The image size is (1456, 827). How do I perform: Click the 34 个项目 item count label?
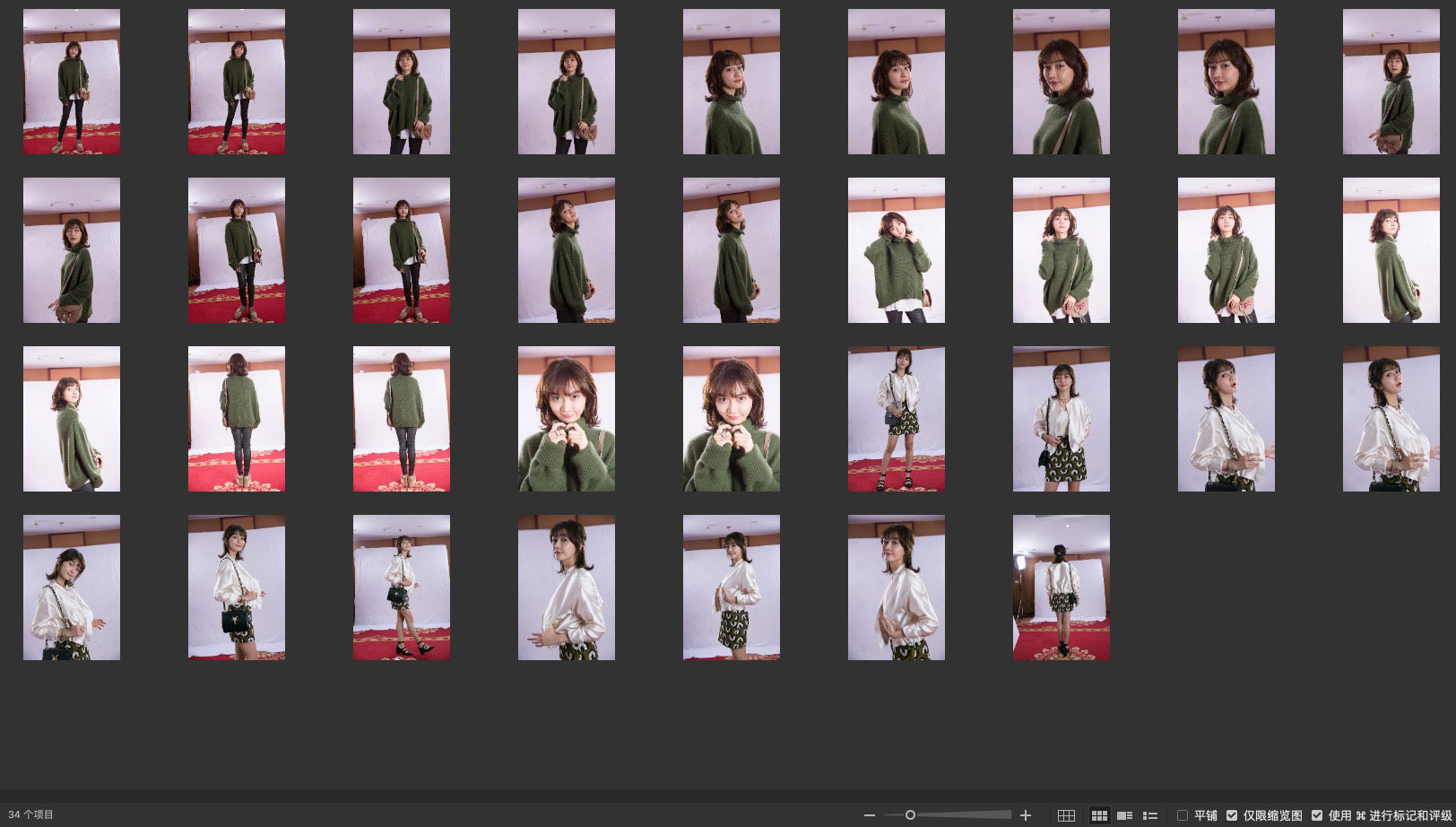pyautogui.click(x=31, y=815)
